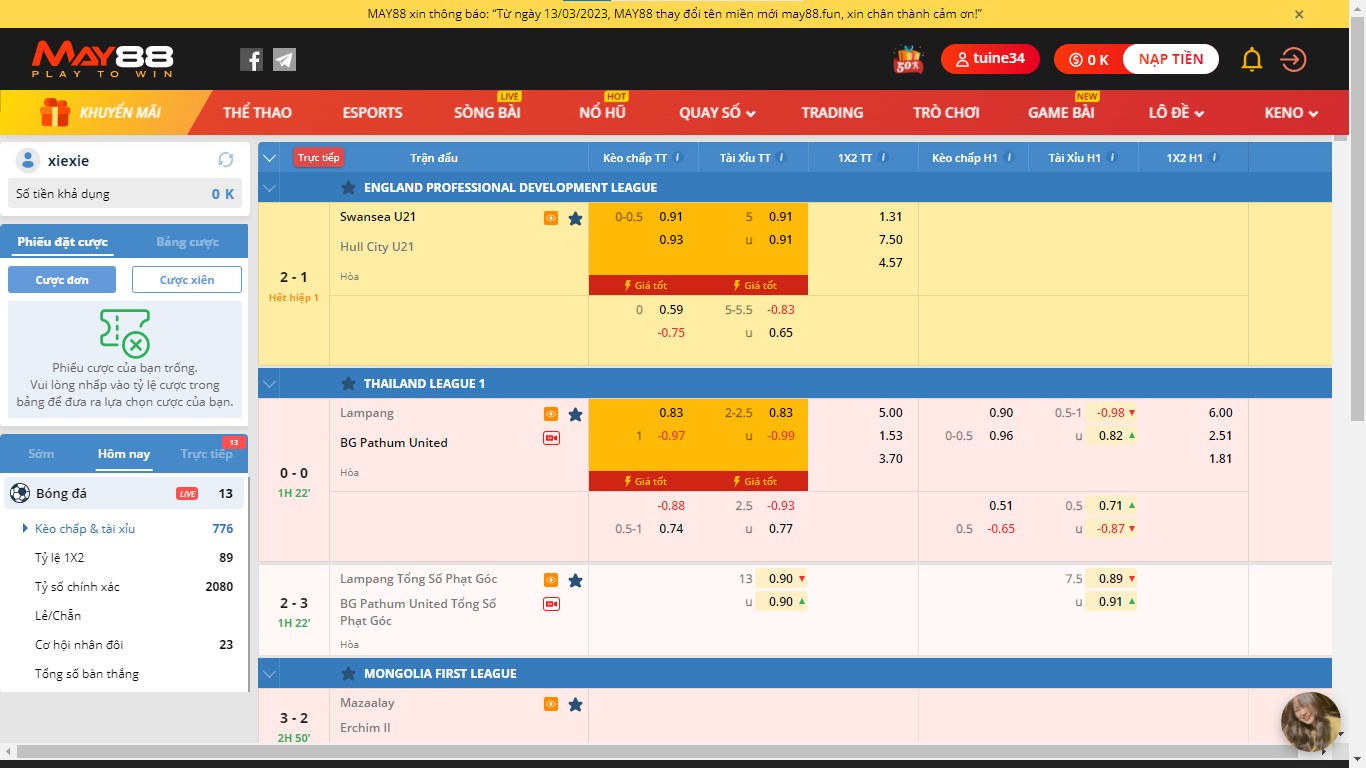Viewport: 1366px width, 768px height.
Task: Open the Sòng Bài live casino menu
Action: click(487, 113)
